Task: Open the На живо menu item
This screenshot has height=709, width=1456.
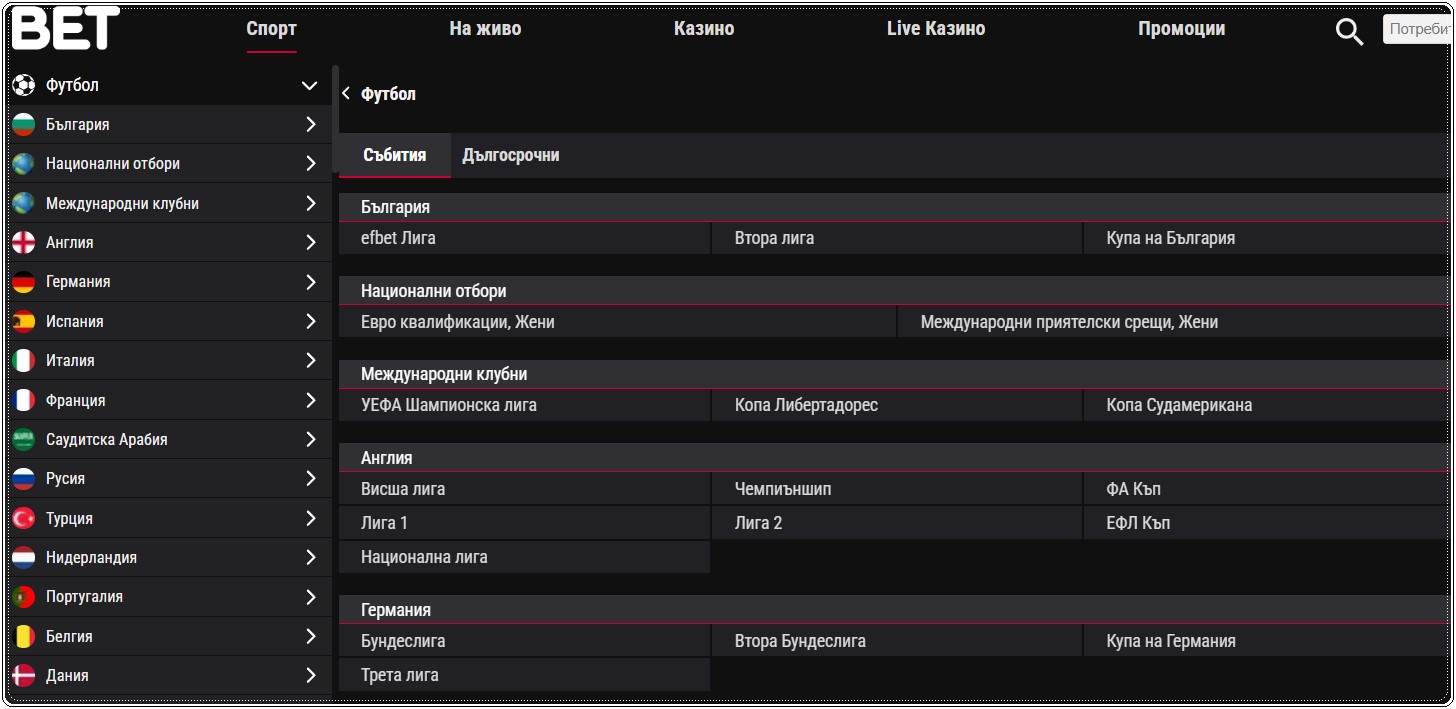Action: [x=485, y=29]
